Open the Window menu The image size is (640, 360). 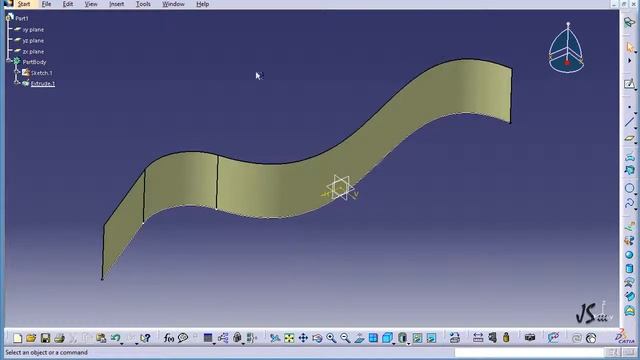(173, 4)
